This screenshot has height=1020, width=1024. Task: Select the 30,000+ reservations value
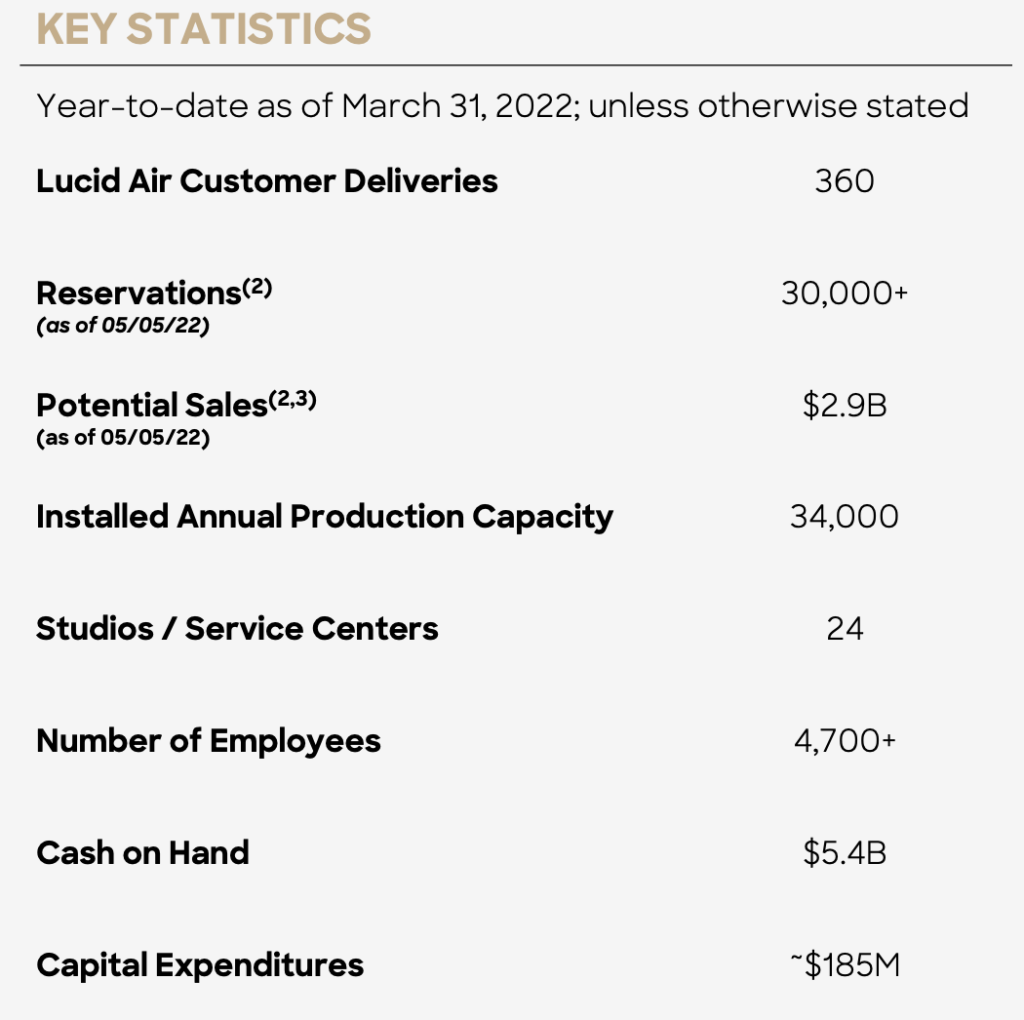[844, 293]
